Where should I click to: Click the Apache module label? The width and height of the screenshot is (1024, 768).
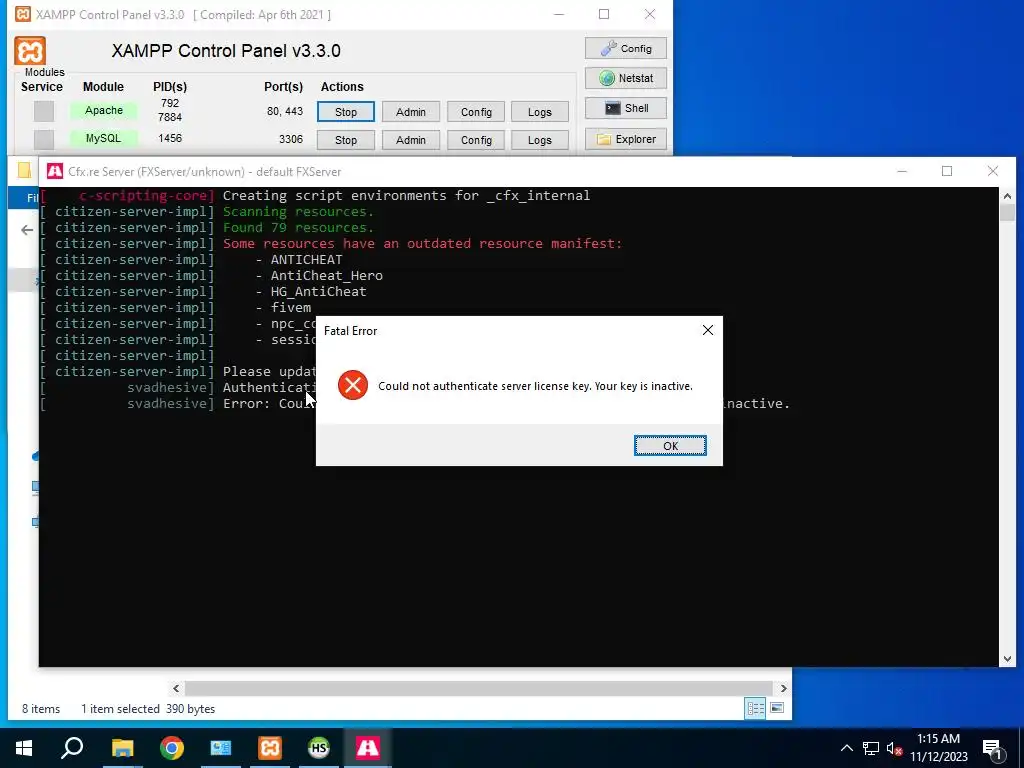pos(104,110)
